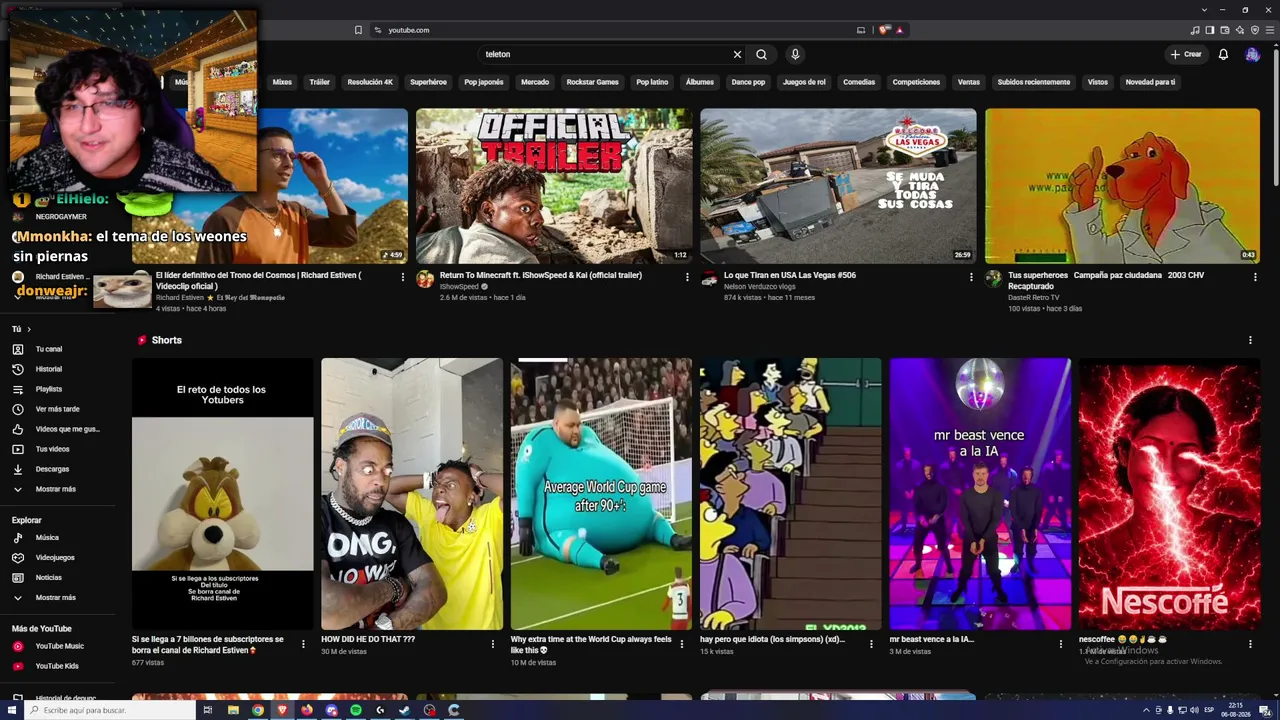Expand Mostrar más under Explorar
Screen dimensions: 1280x720
point(57,598)
